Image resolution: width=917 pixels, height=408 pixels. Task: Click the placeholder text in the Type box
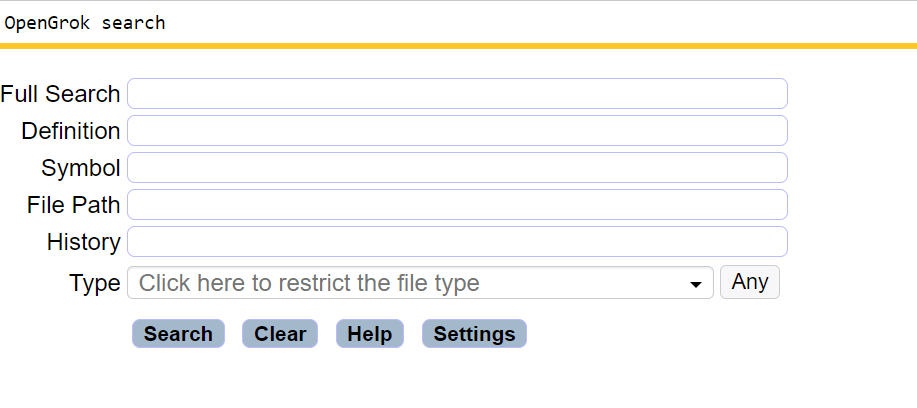[x=309, y=283]
